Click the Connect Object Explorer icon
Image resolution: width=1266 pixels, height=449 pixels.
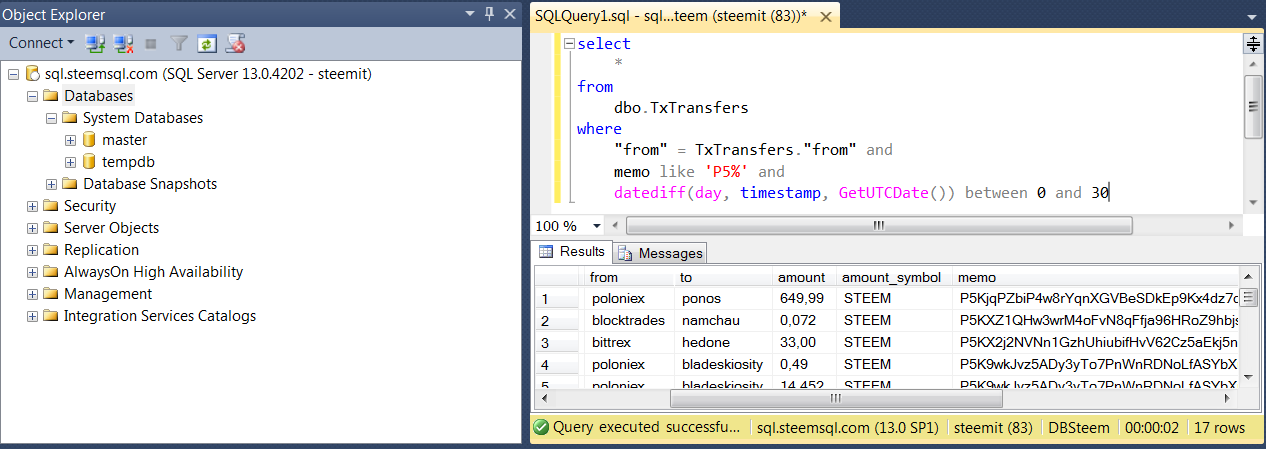[x=96, y=43]
